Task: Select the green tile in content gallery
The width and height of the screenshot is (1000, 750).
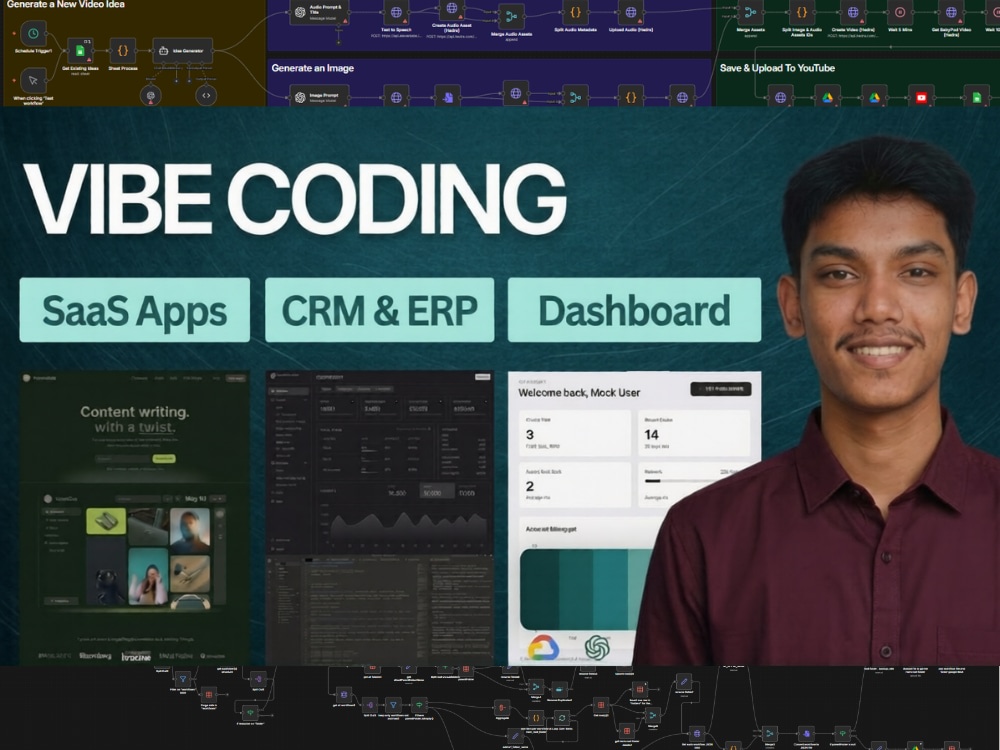Action: click(x=106, y=521)
